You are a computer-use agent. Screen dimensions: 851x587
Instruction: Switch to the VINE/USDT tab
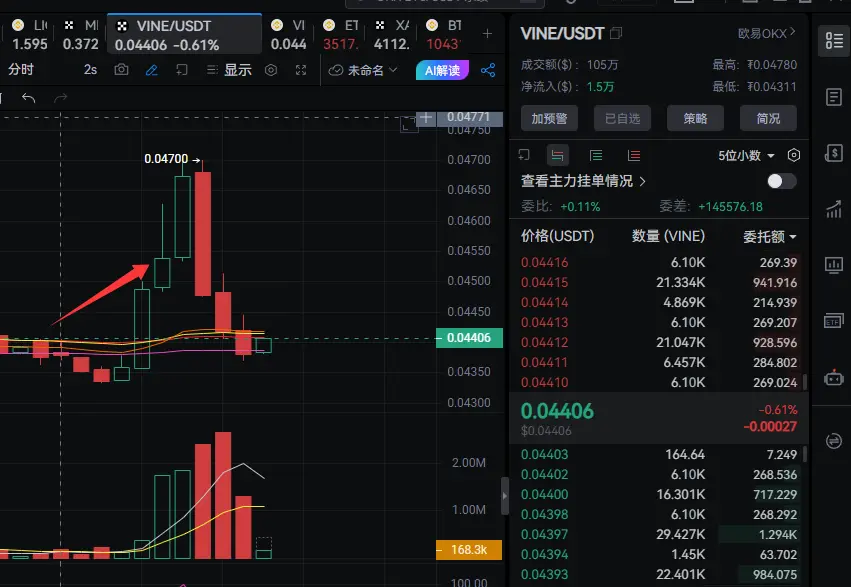click(185, 34)
